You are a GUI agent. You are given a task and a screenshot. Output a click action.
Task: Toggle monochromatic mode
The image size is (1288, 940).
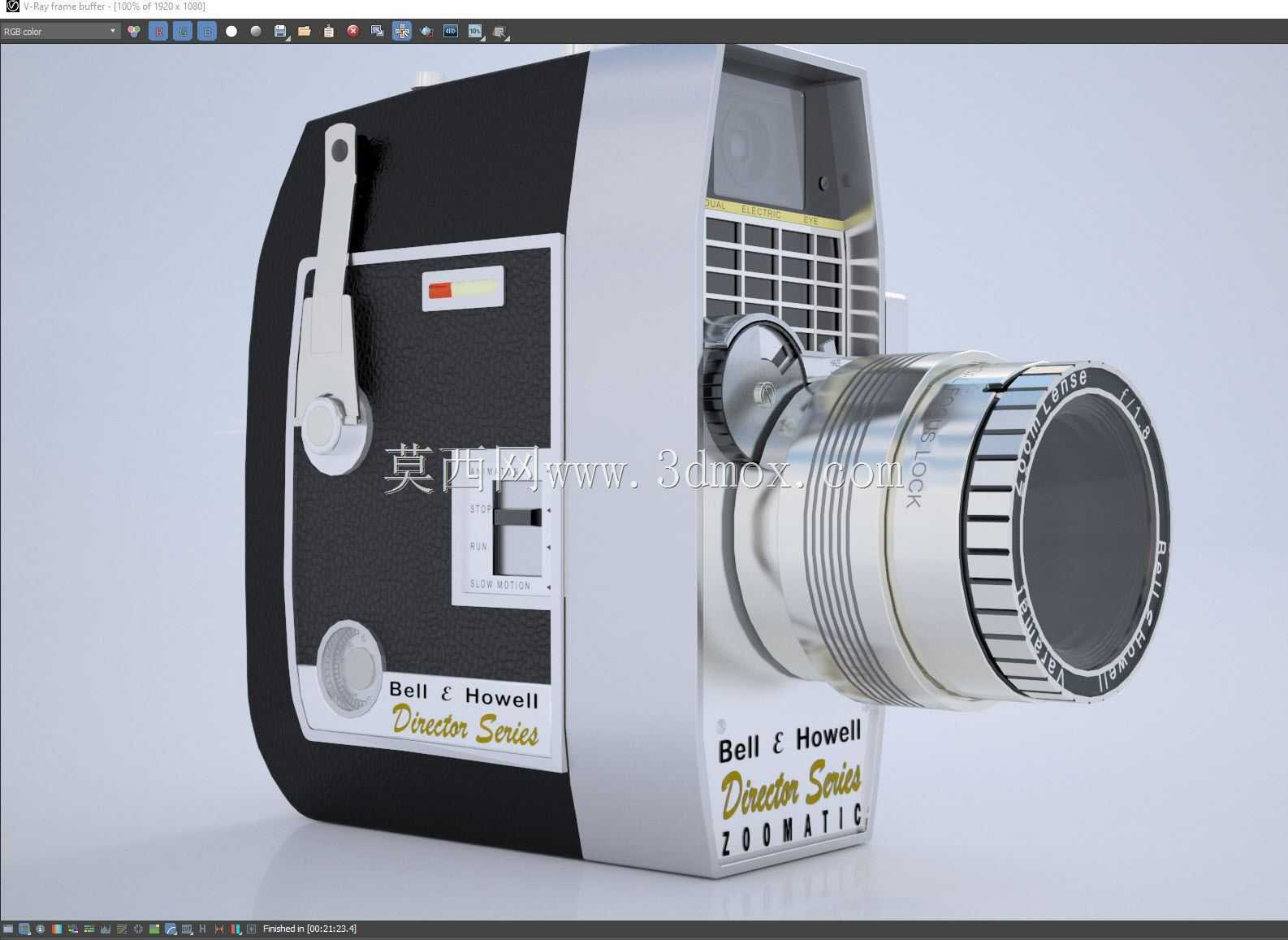tap(256, 32)
